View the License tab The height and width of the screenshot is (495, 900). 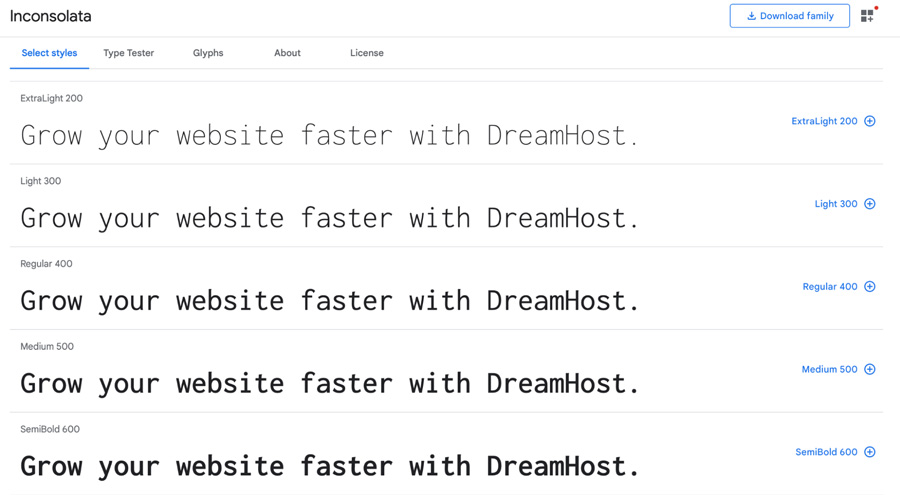click(366, 53)
